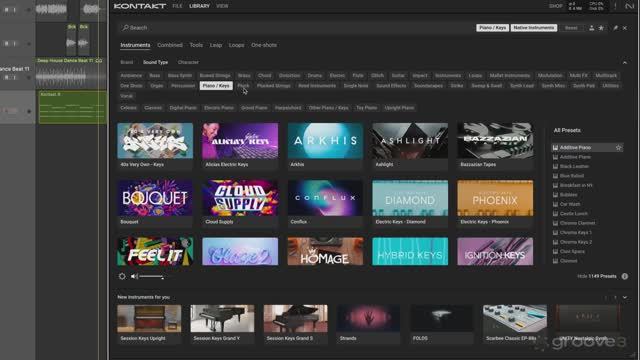Viewport: 640px width, 360px height.
Task: Select the Deep House Dance Beat audio clip
Action: 70,73
